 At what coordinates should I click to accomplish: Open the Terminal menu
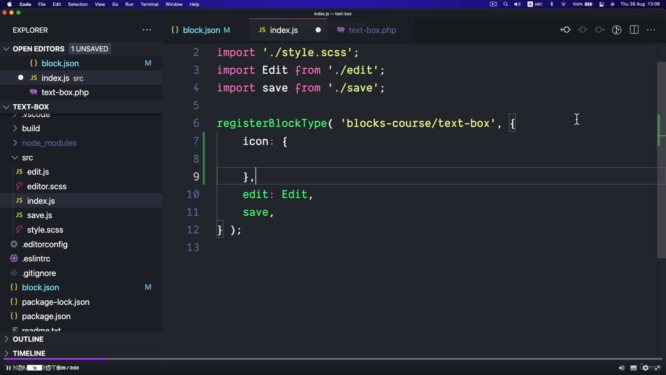pos(149,4)
